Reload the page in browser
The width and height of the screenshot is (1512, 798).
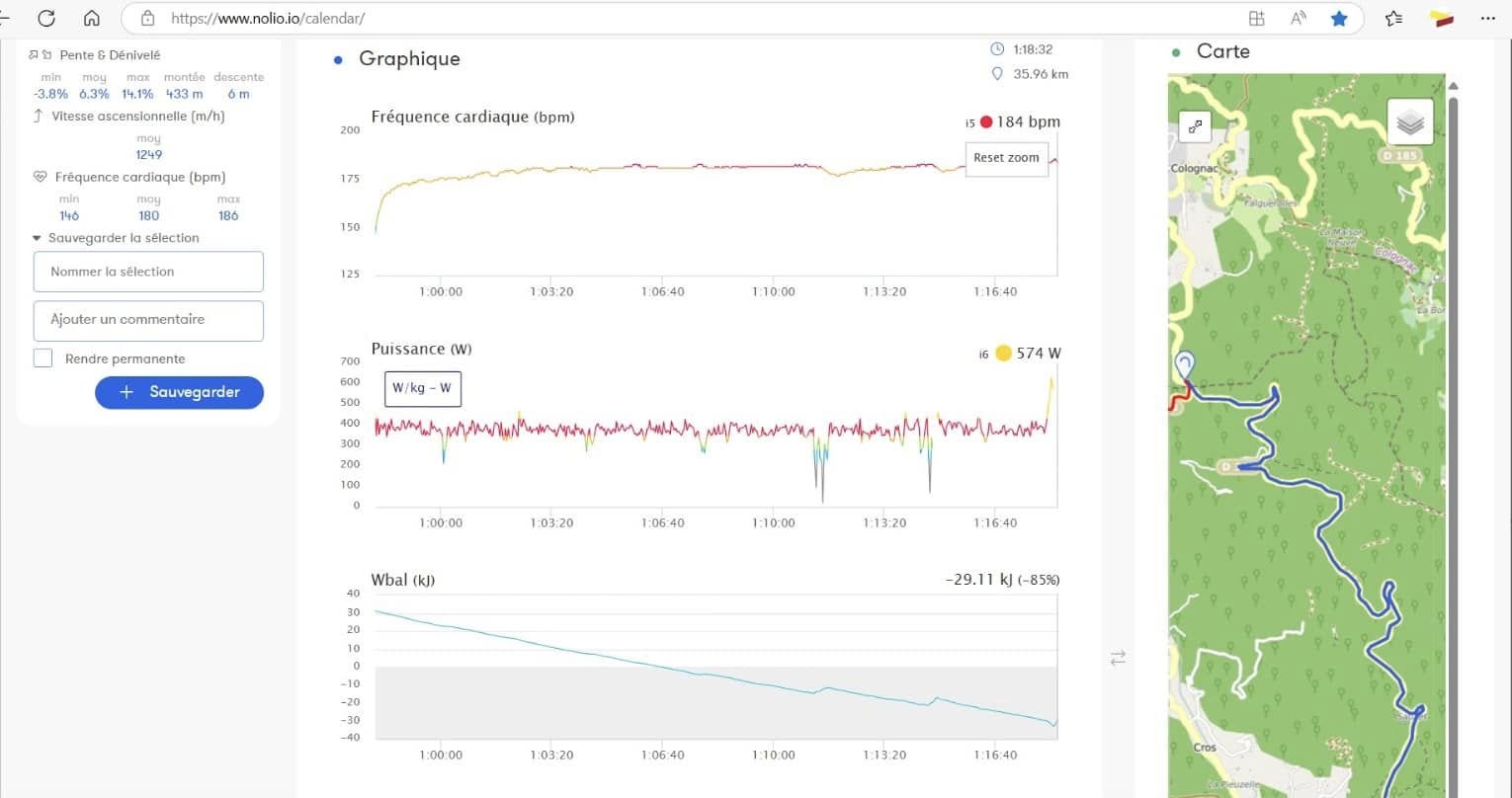tap(46, 18)
